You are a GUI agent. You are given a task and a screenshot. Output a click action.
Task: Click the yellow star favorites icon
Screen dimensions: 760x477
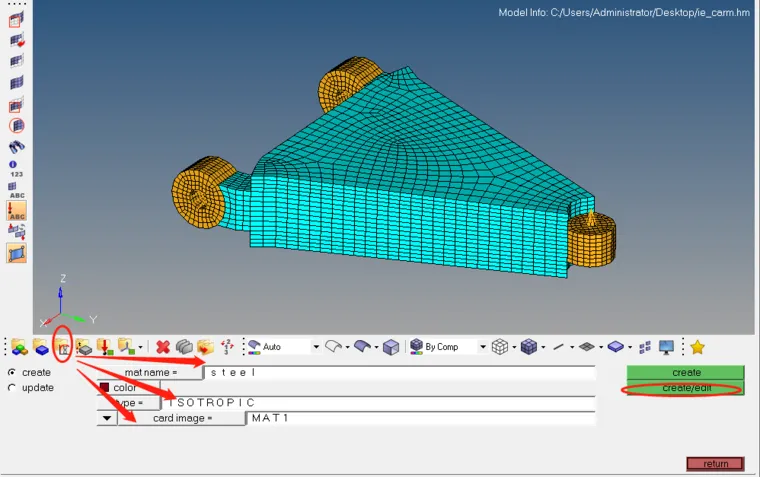click(x=697, y=347)
